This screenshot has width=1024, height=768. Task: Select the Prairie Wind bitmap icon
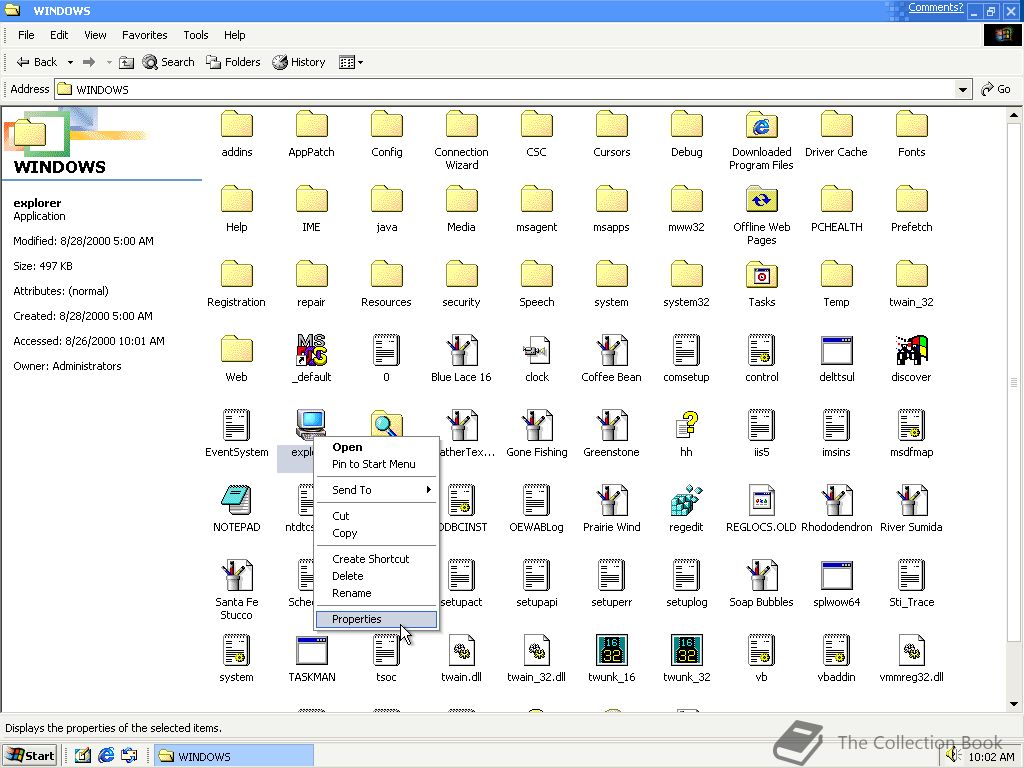pyautogui.click(x=611, y=501)
